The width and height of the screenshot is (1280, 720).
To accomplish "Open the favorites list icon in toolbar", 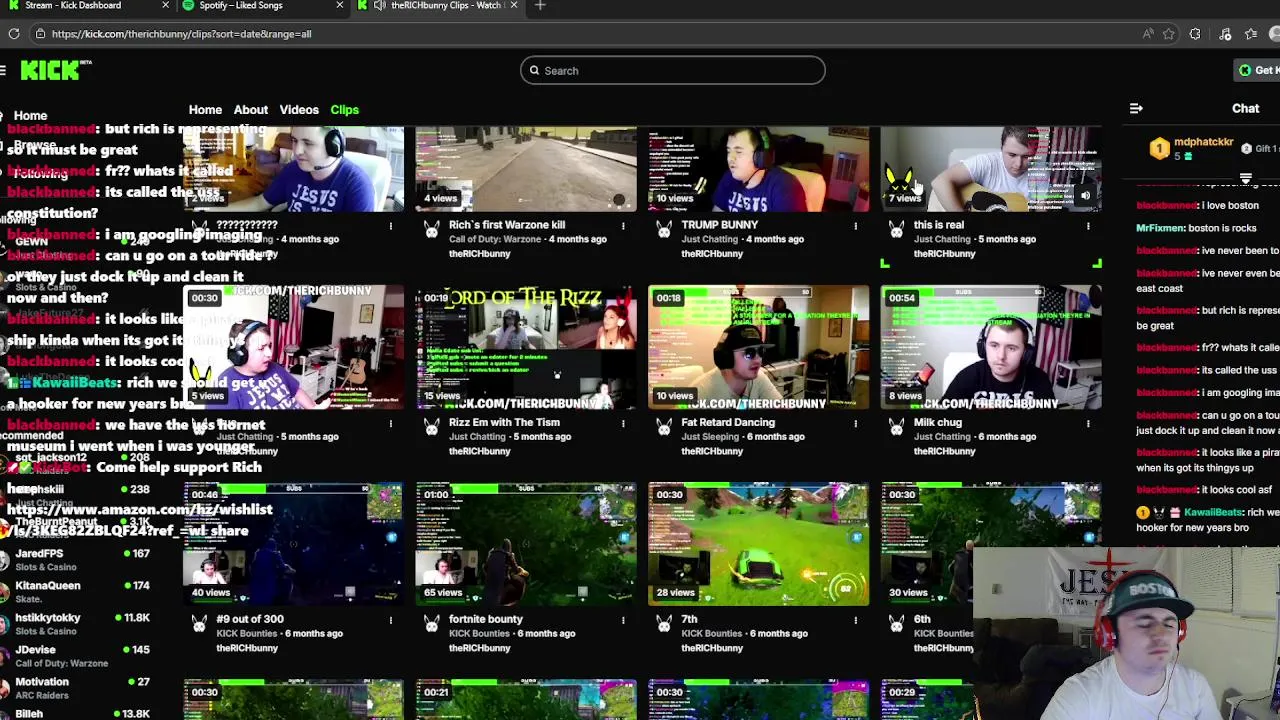I will click(1251, 34).
